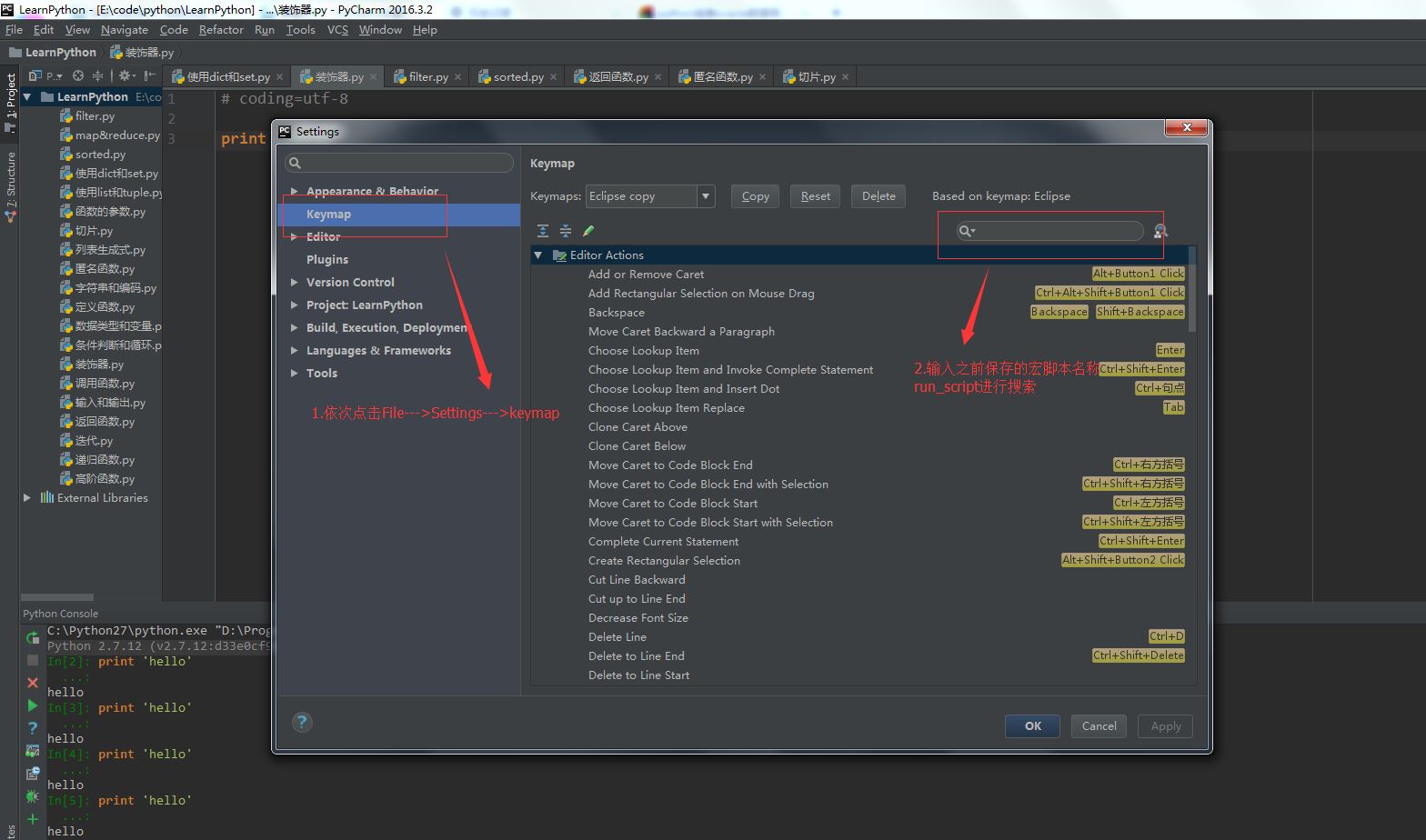Click the green Execute play icon in console
This screenshot has height=840, width=1426.
(33, 705)
